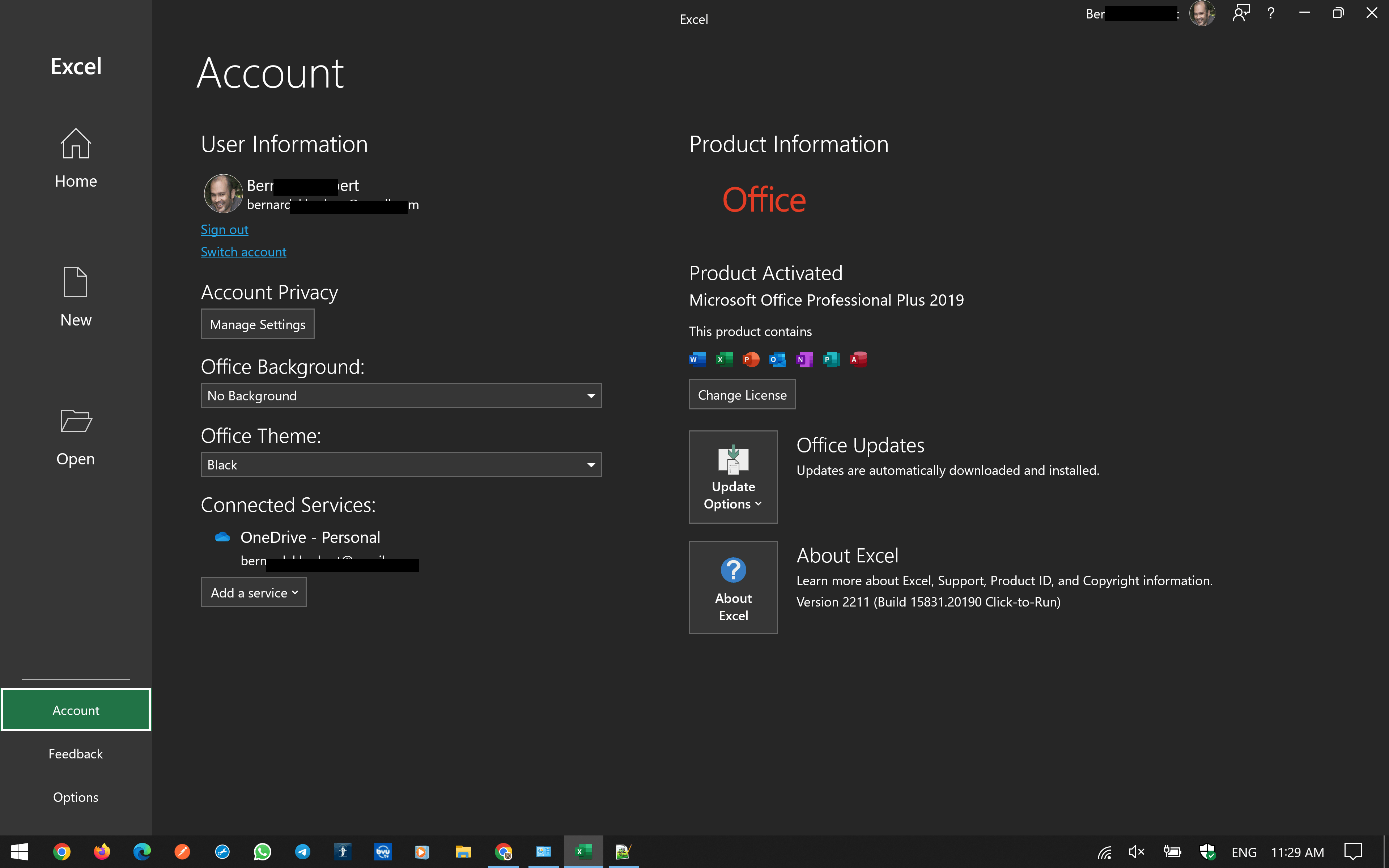Open the Open files page
Screen dimensions: 1389x868
tap(76, 438)
